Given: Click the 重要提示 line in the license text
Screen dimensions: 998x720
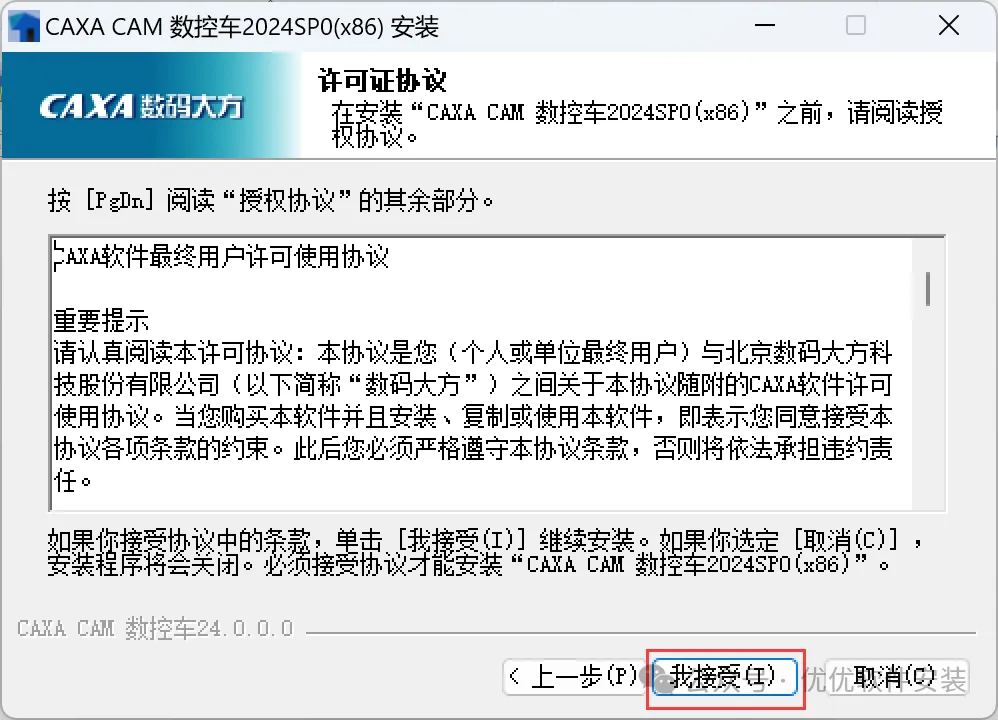Looking at the screenshot, I should coord(101,320).
